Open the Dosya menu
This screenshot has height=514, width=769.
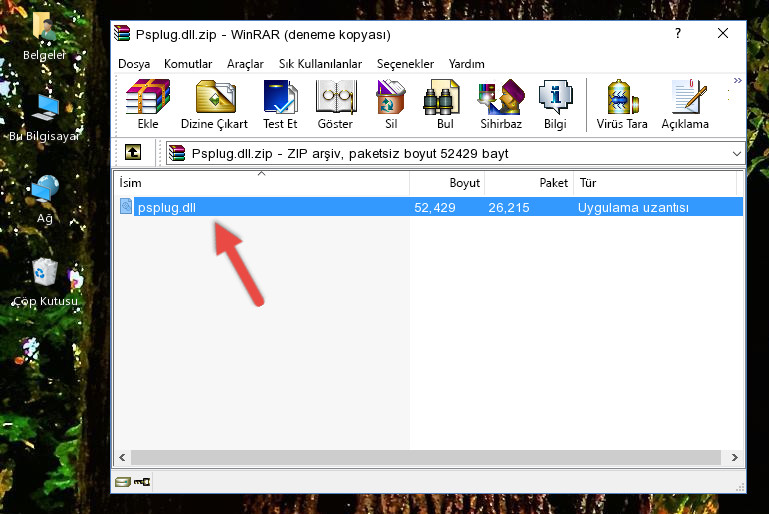click(134, 64)
